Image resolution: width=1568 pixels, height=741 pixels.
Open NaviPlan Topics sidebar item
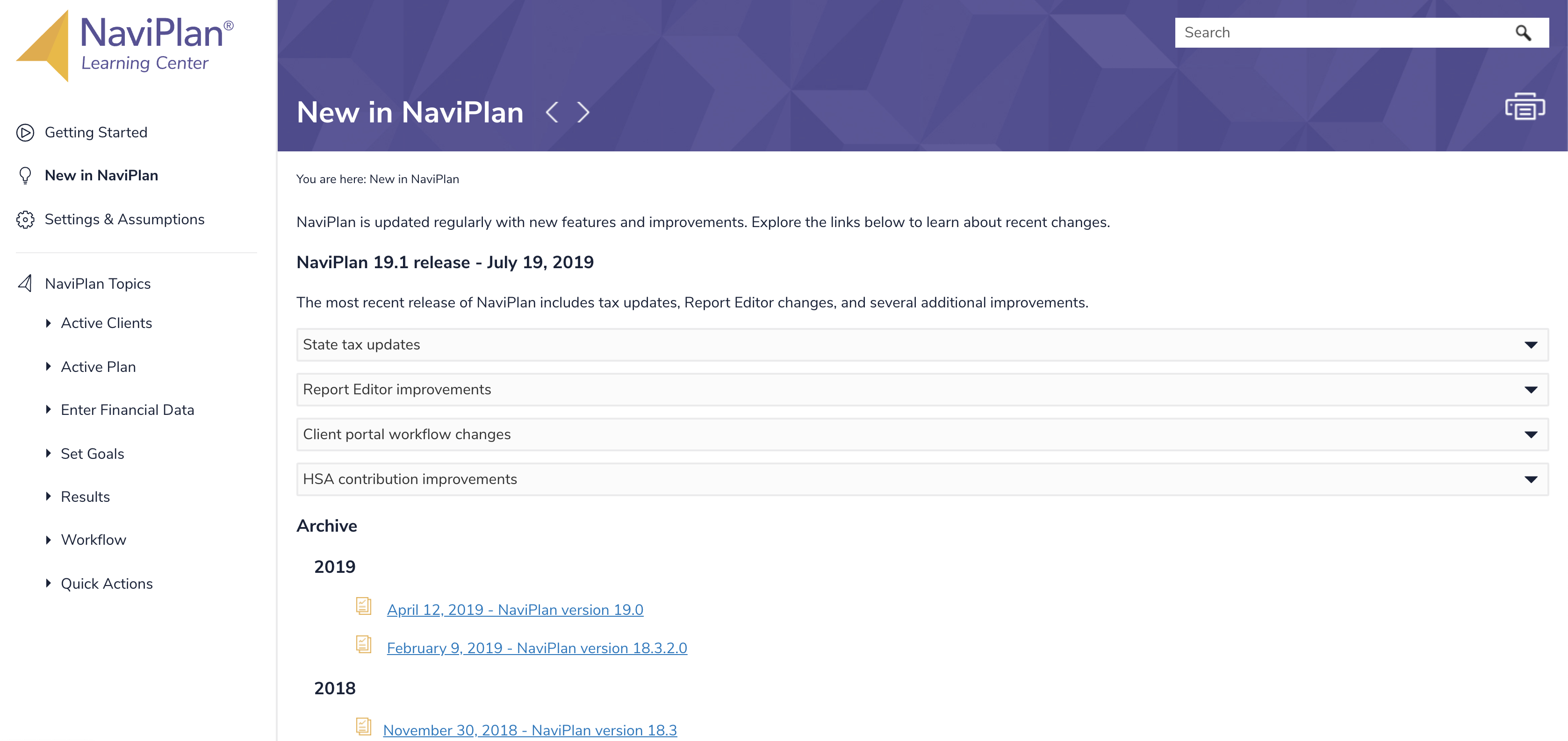click(x=98, y=284)
